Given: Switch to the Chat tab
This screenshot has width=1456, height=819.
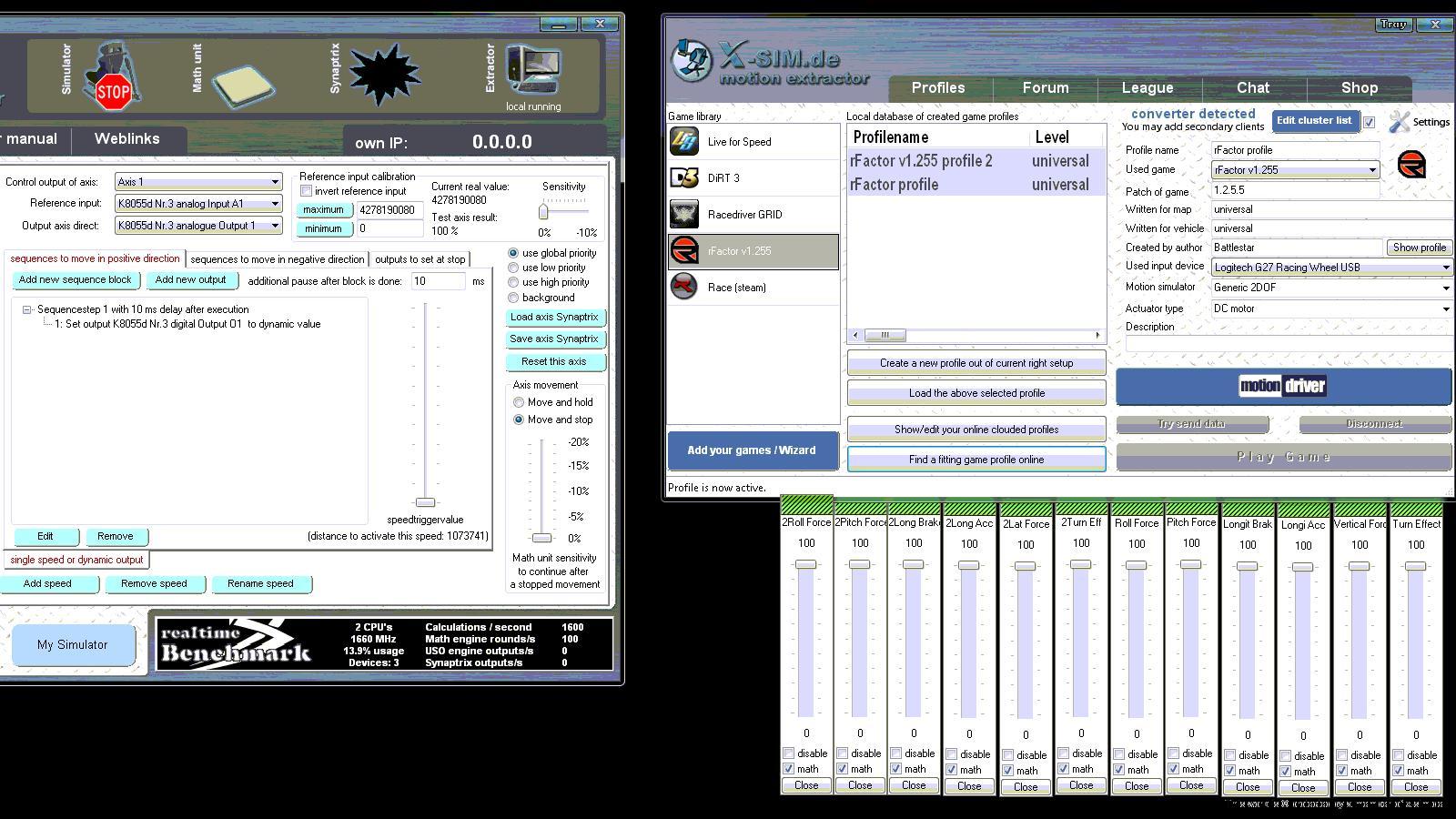Looking at the screenshot, I should coord(1253,87).
